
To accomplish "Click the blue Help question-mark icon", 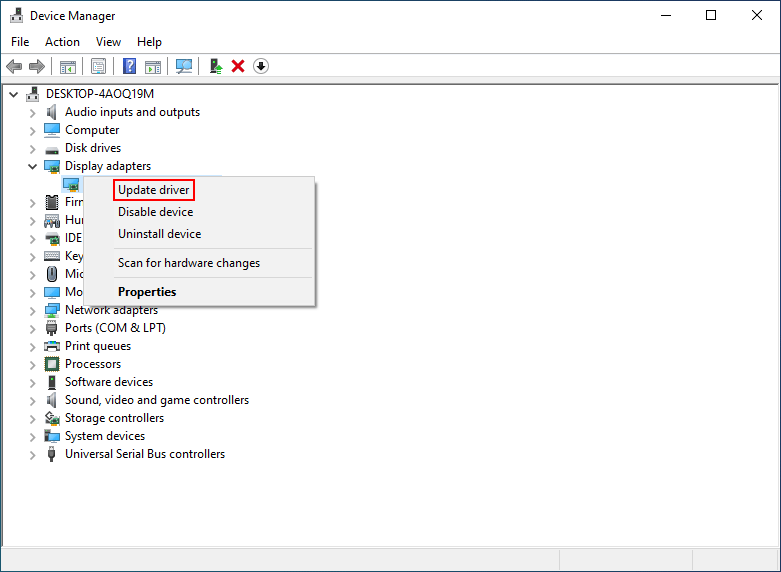I will click(130, 66).
